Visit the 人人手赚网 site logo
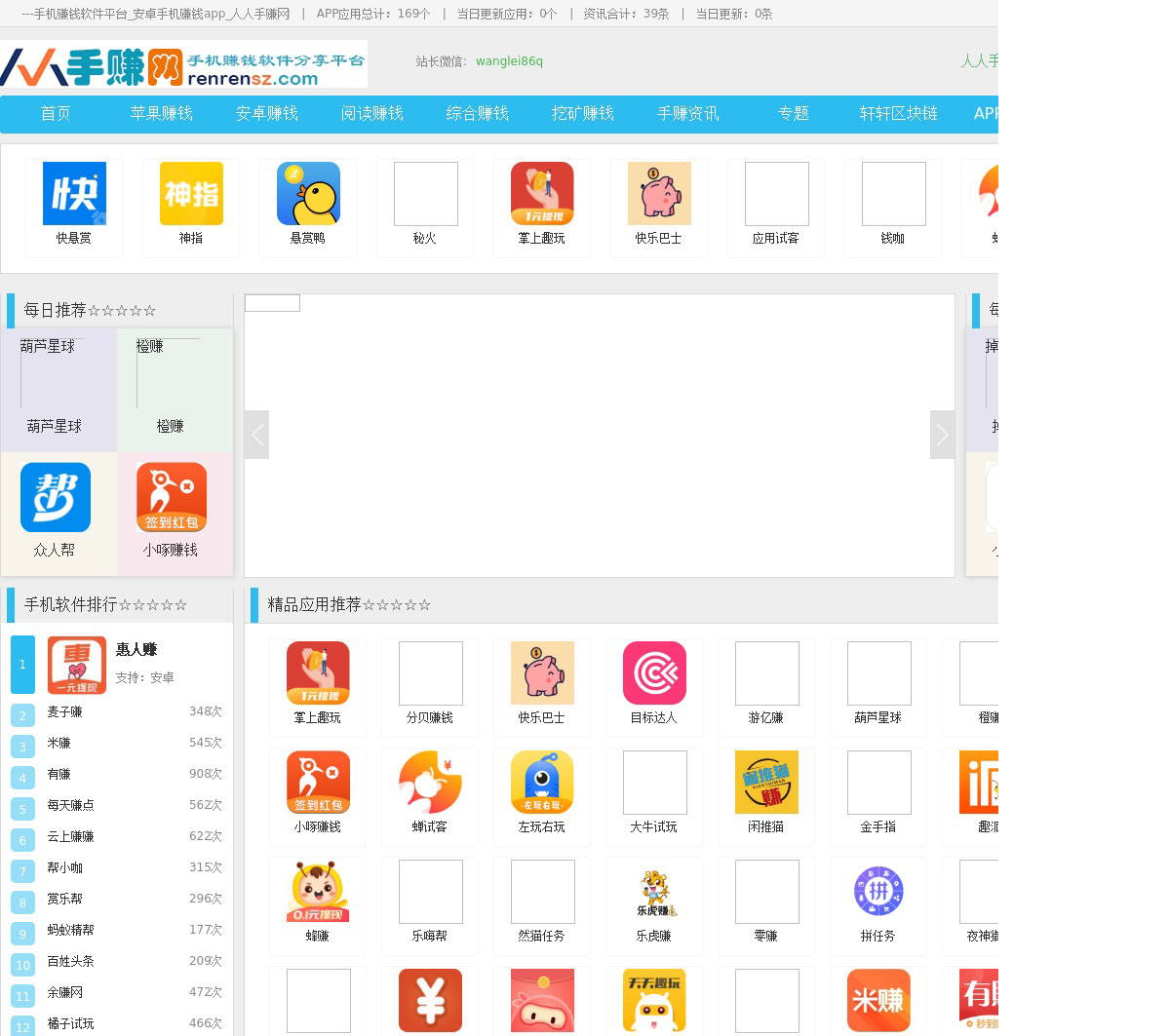Screen dimensions: 1170x1036 tap(184, 65)
